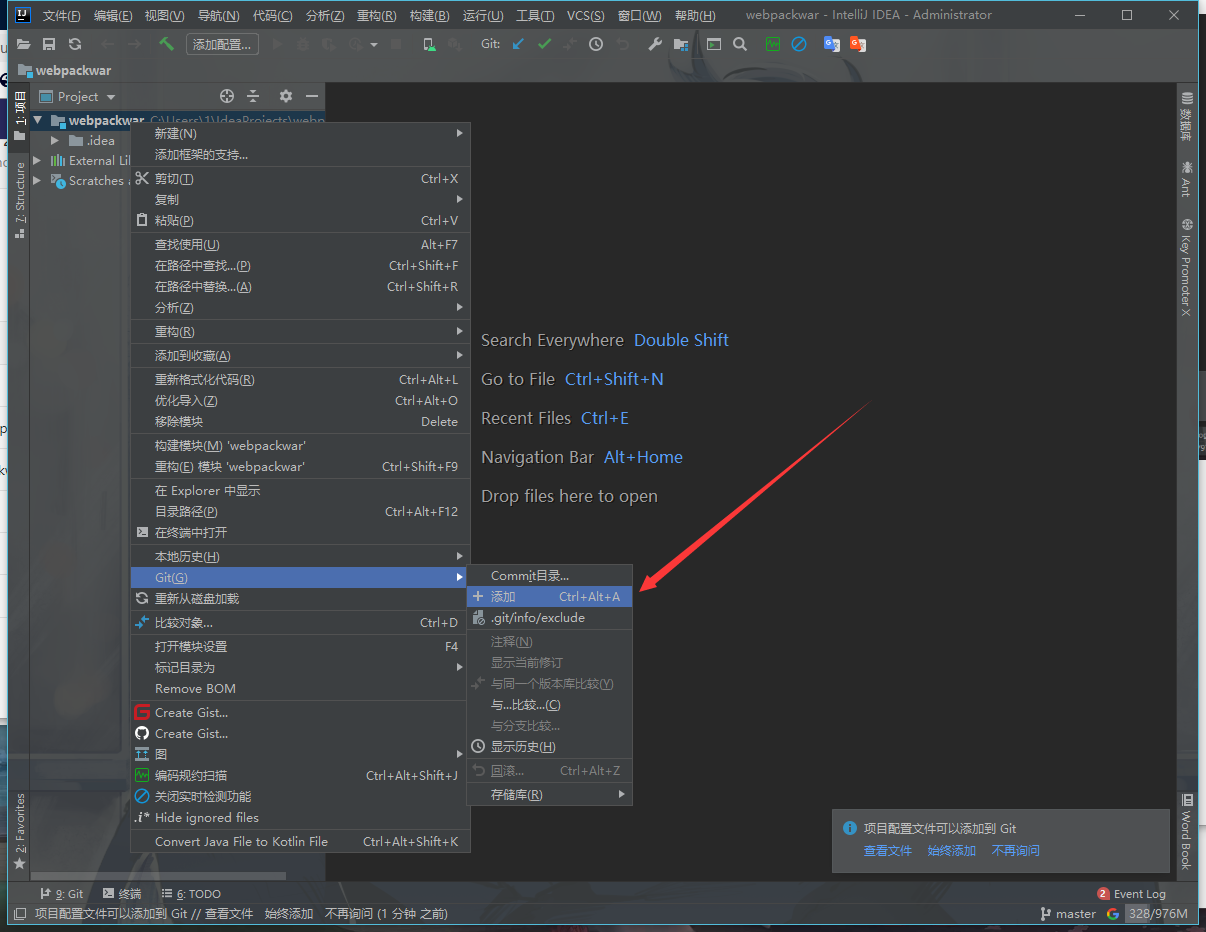Expand the Scratches tree node

38,181
